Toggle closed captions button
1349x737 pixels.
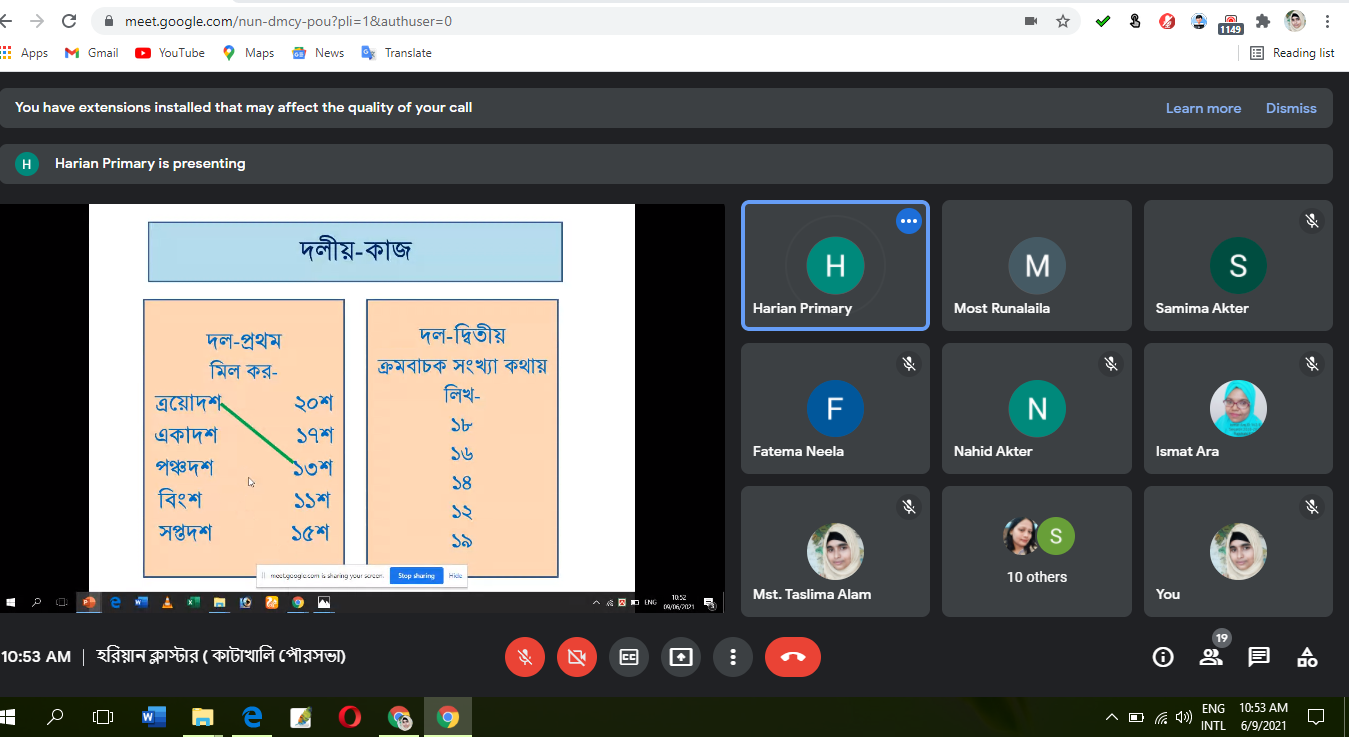point(629,657)
